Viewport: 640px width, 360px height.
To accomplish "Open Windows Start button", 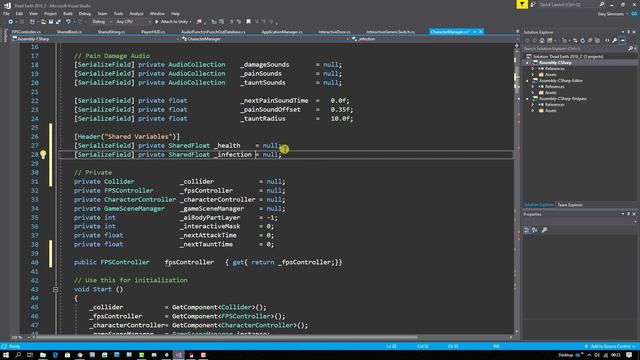I will 6,355.
